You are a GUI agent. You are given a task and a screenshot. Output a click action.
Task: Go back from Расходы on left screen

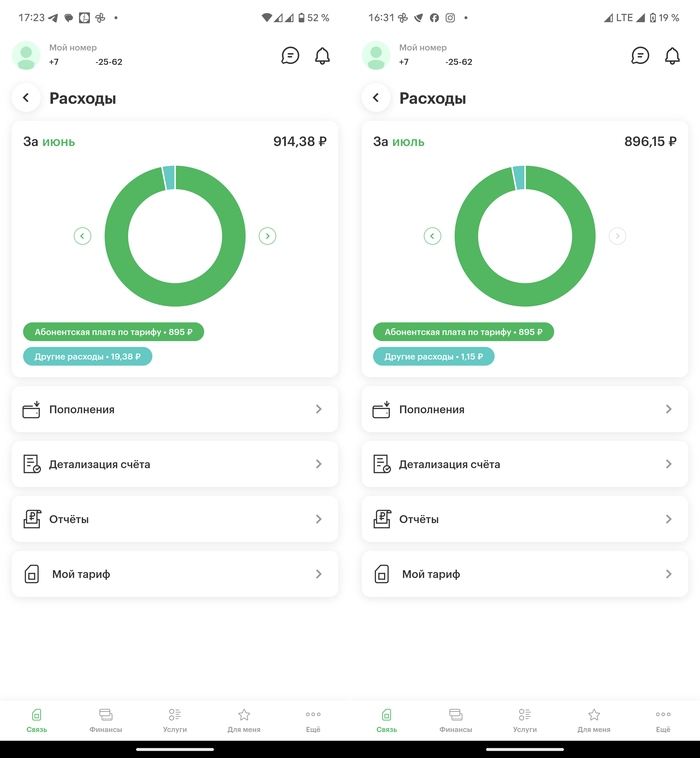(26, 98)
